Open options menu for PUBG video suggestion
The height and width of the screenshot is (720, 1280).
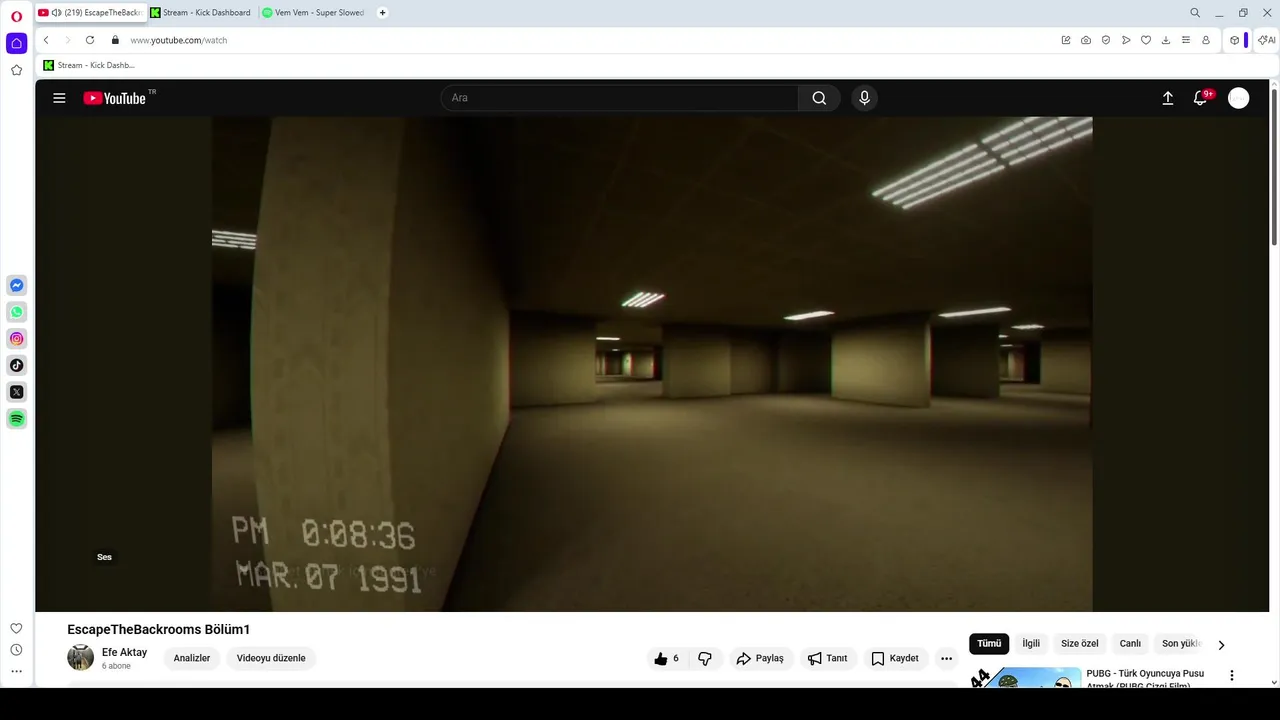[1232, 676]
